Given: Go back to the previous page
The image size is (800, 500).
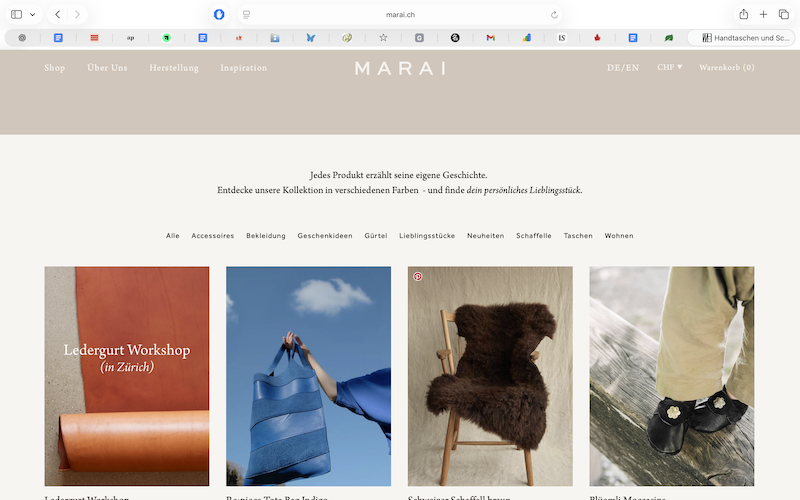Looking at the screenshot, I should tap(58, 14).
